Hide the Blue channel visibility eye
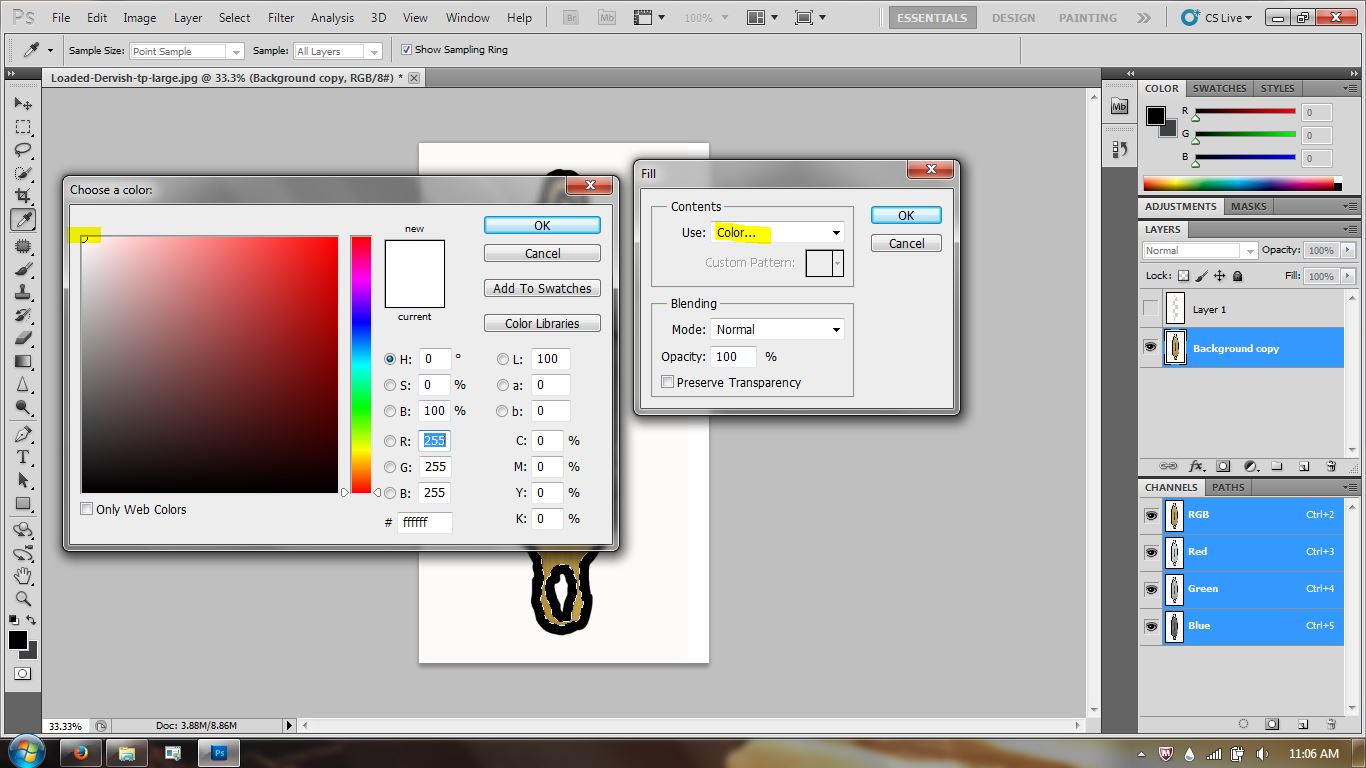Viewport: 1366px width, 768px height. click(x=1150, y=626)
